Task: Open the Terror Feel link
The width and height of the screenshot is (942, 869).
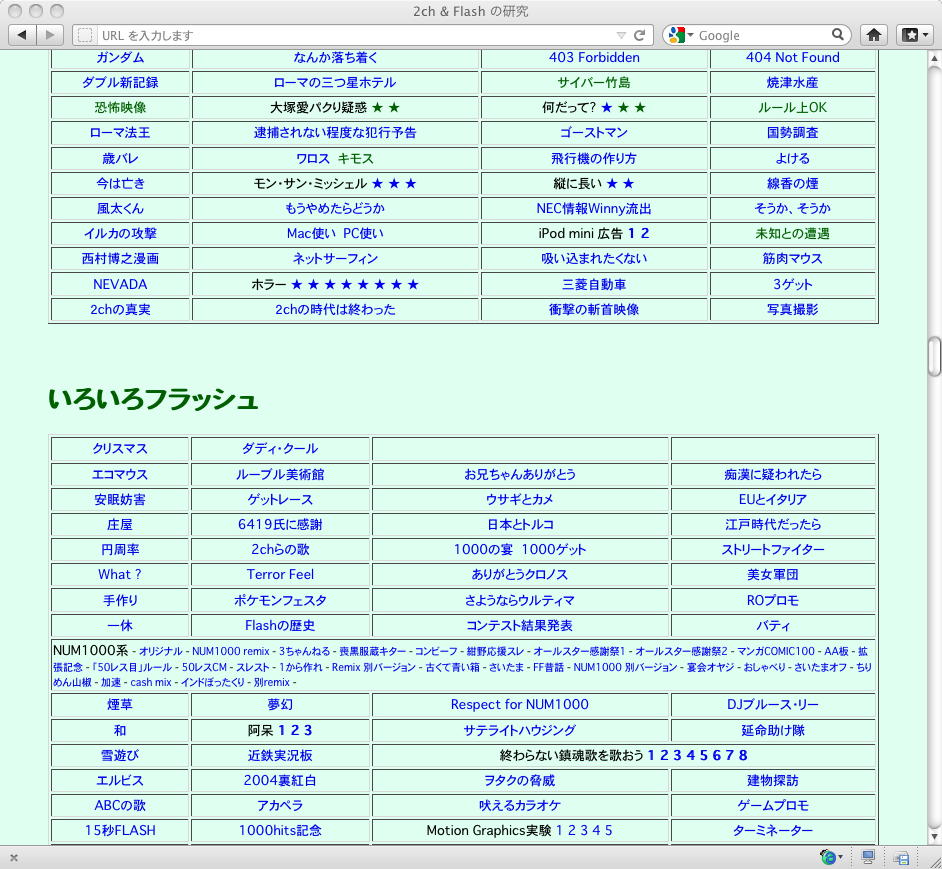Action: (280, 575)
